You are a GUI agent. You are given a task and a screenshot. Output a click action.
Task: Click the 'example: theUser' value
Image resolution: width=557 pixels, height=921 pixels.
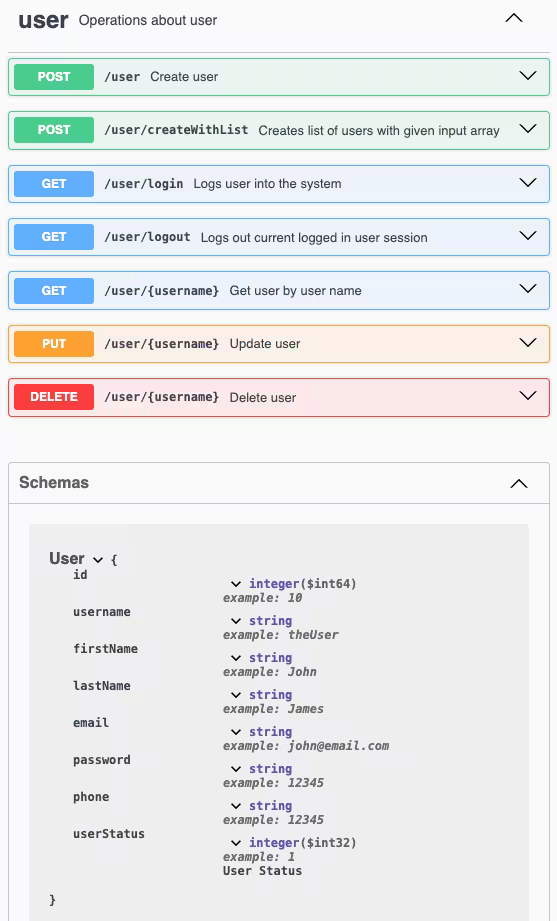281,635
